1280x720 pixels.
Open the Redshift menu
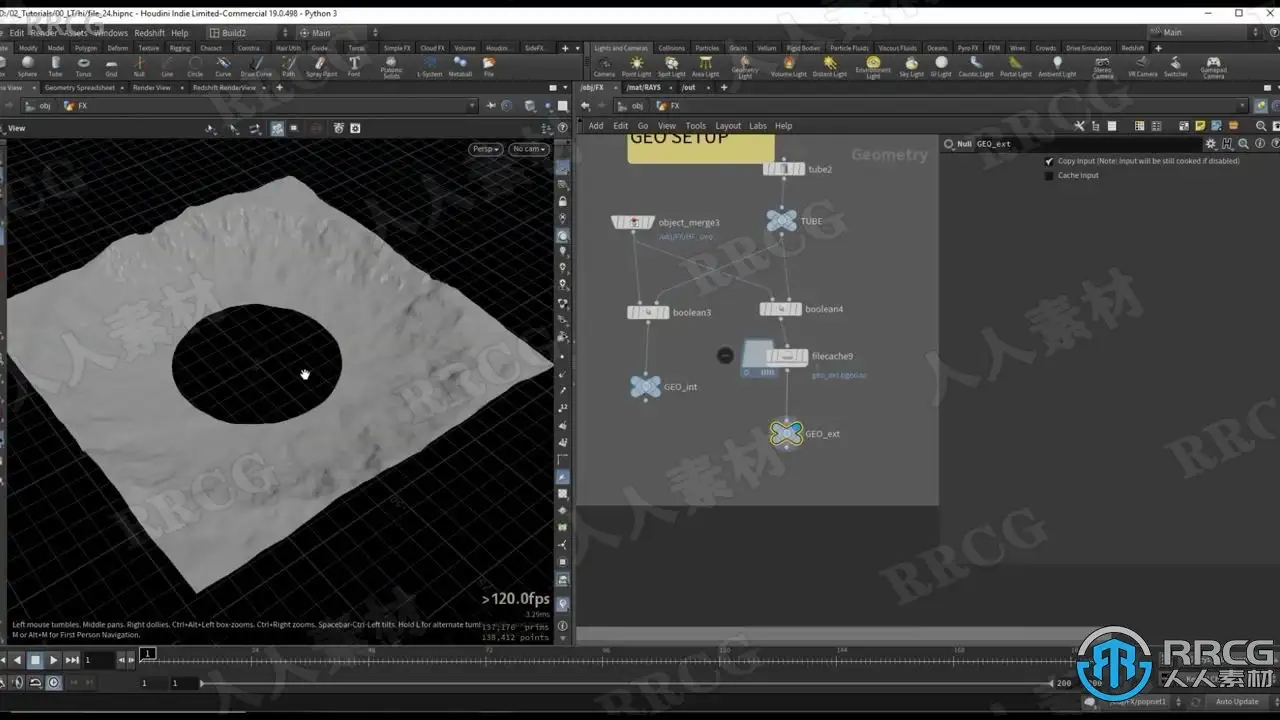(150, 33)
